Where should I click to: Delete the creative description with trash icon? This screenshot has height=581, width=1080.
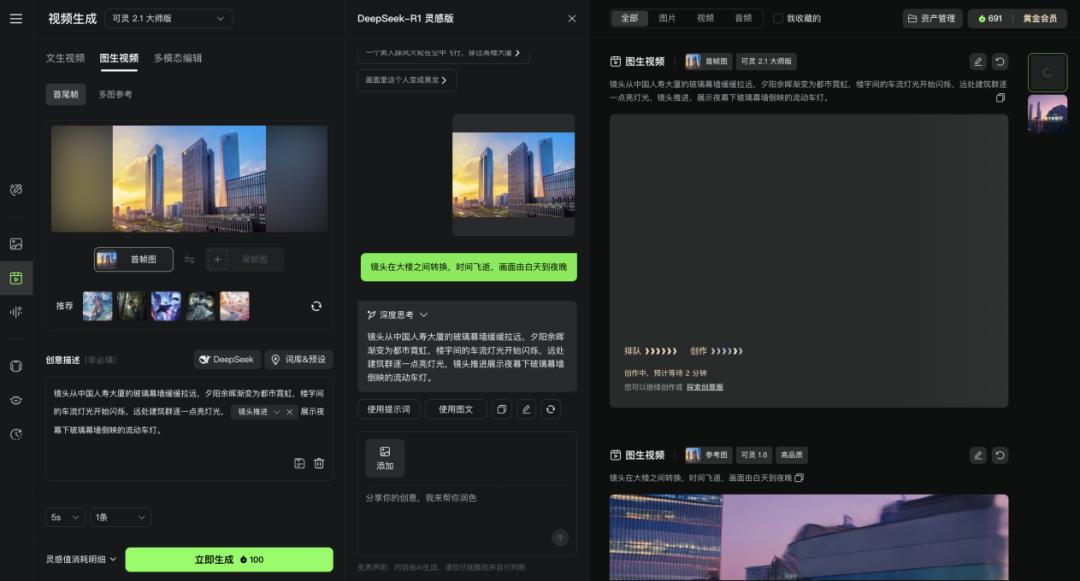click(x=319, y=463)
